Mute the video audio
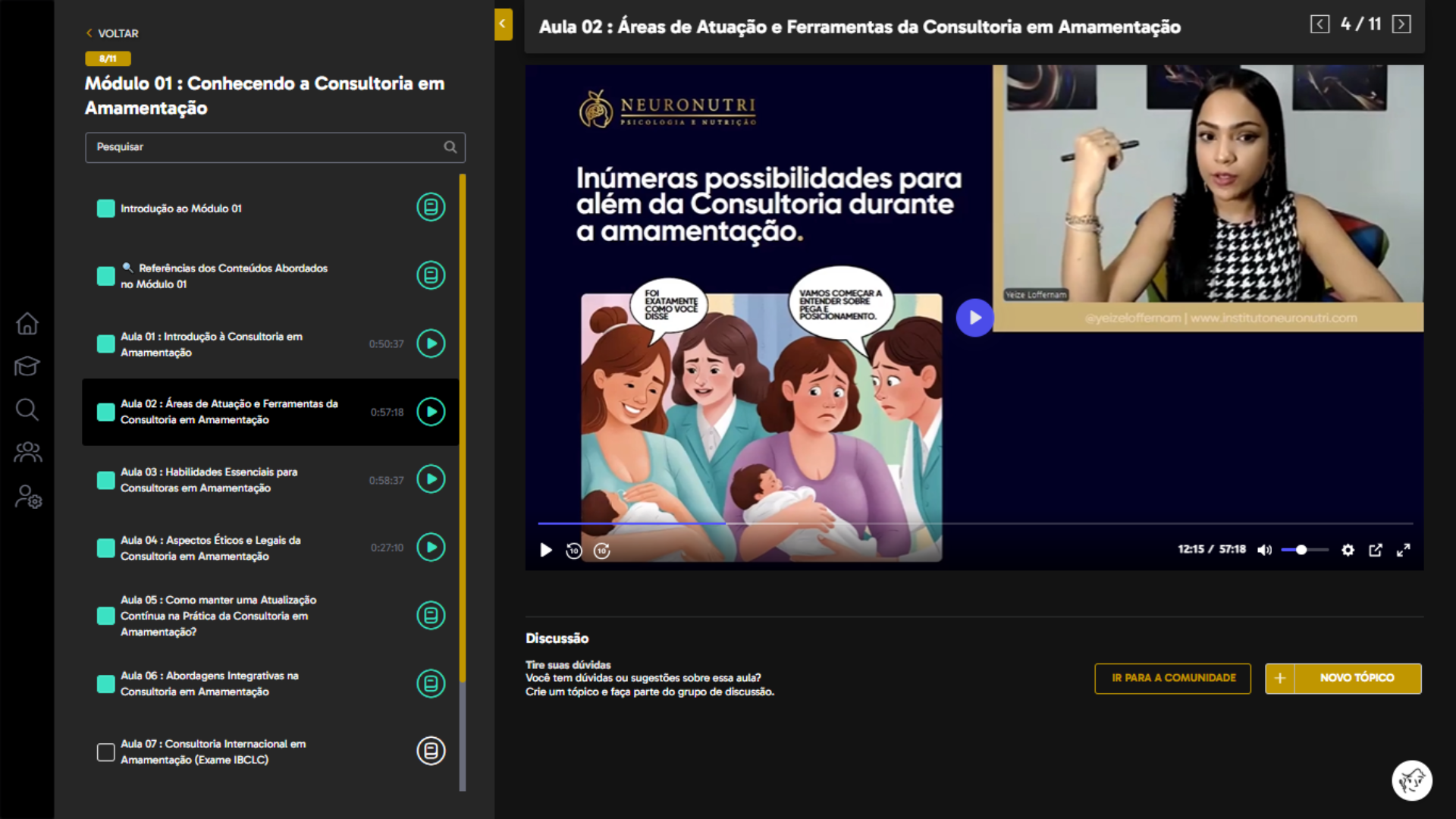The image size is (1456, 819). click(1264, 550)
